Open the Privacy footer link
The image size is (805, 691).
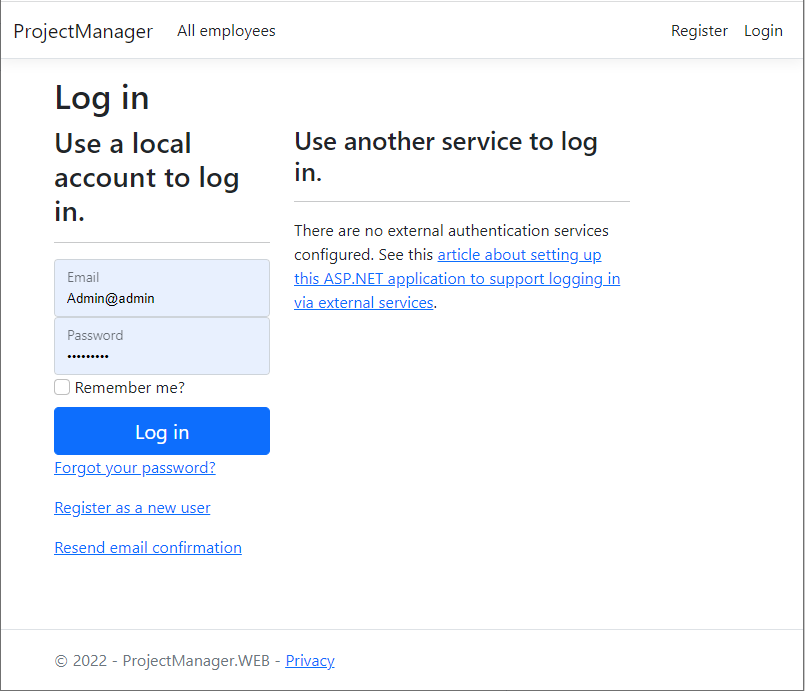pyautogui.click(x=310, y=661)
